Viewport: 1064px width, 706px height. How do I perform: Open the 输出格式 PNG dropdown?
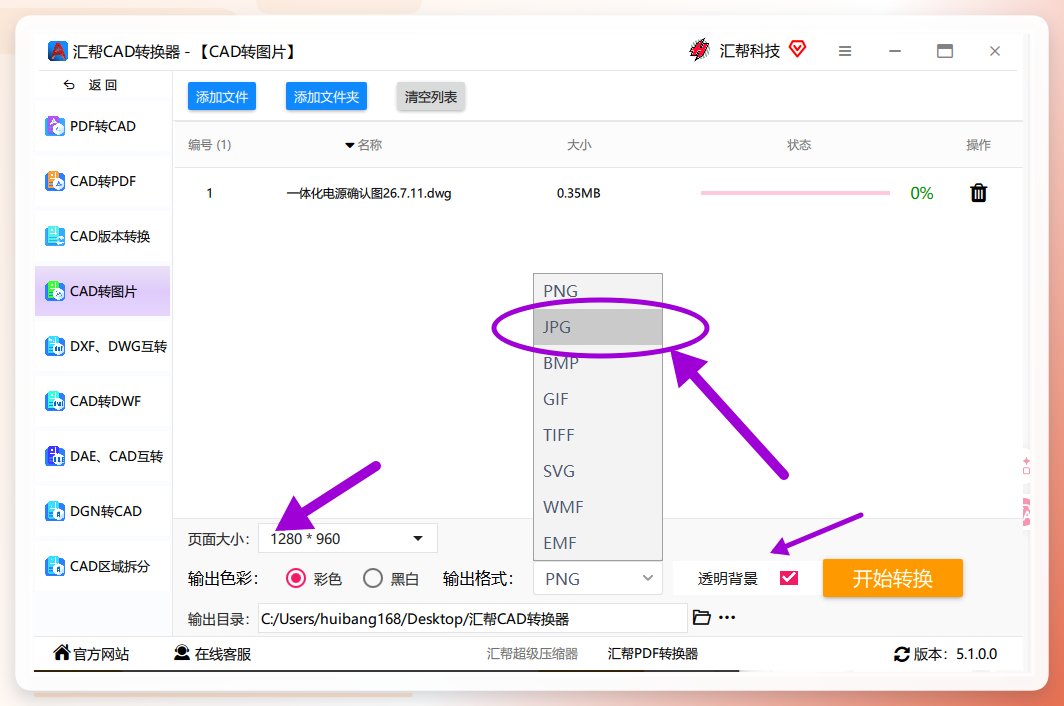pos(598,579)
